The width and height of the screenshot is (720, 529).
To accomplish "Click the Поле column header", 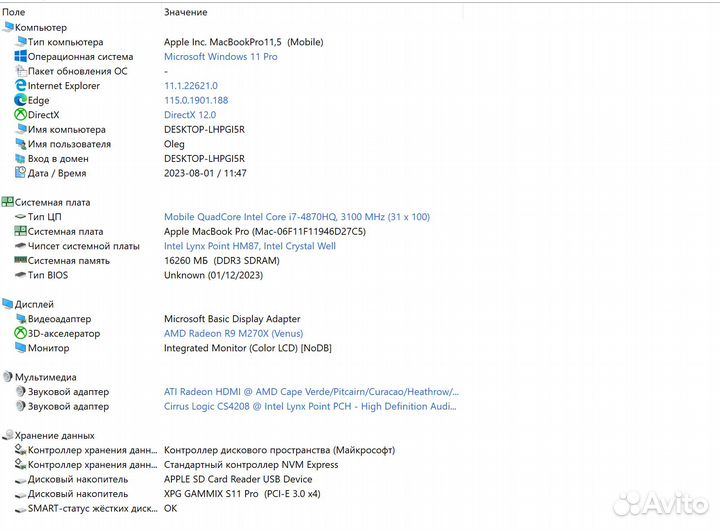I will [13, 12].
